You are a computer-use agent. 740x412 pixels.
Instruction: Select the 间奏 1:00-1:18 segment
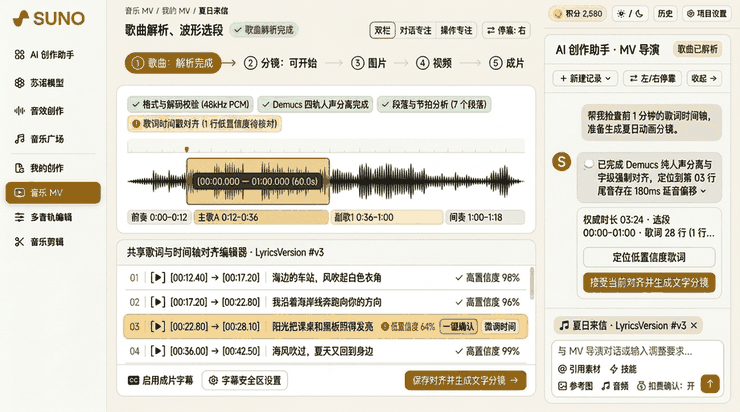(485, 218)
